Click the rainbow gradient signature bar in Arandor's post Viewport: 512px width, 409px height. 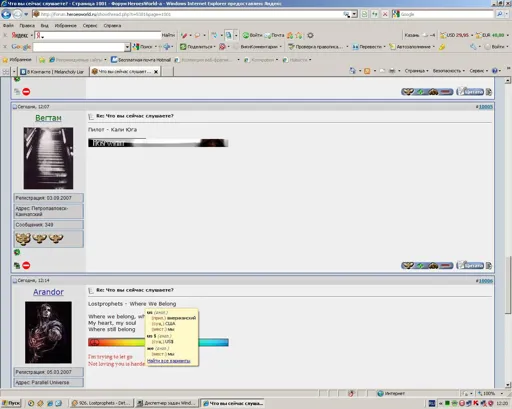click(158, 342)
